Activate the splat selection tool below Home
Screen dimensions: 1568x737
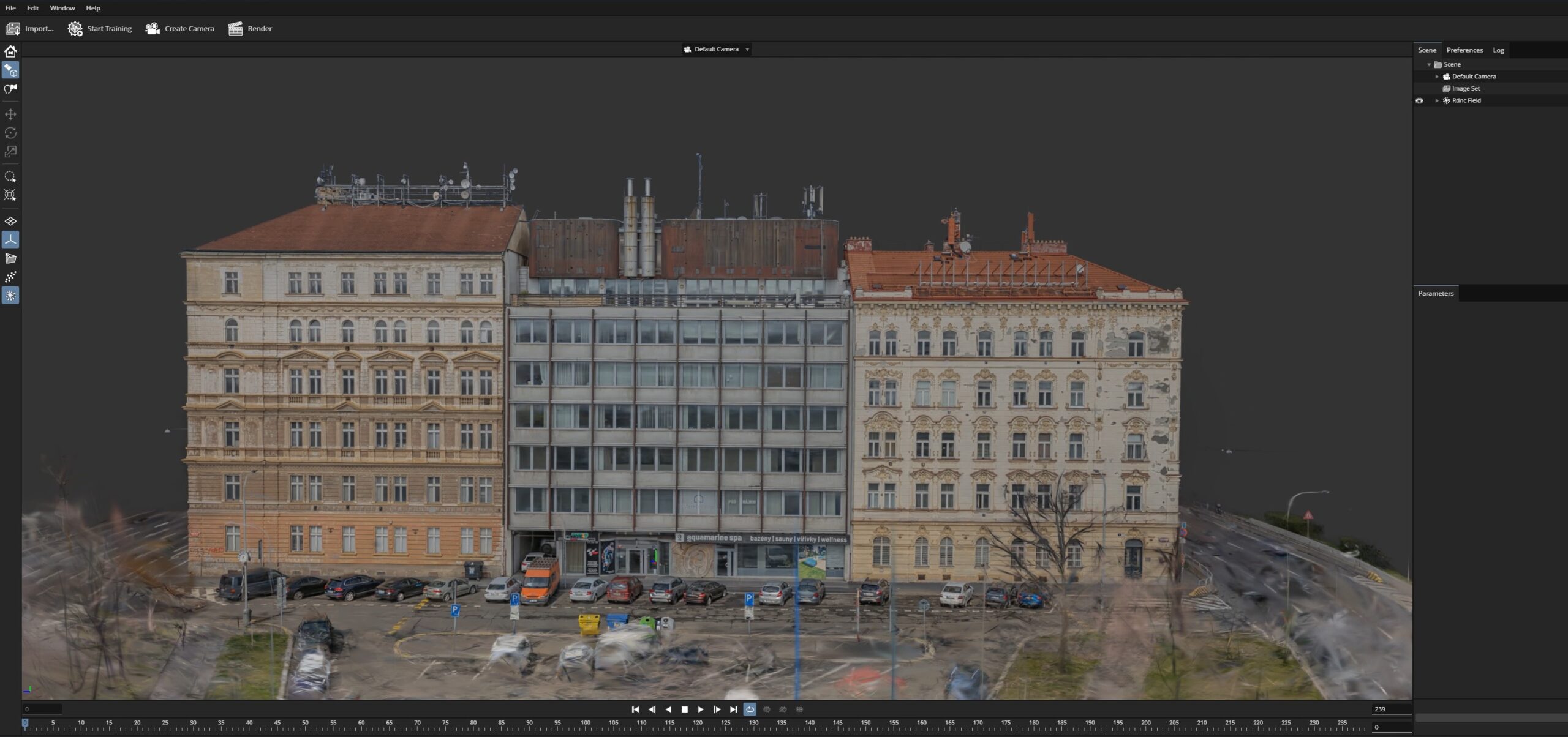point(10,70)
